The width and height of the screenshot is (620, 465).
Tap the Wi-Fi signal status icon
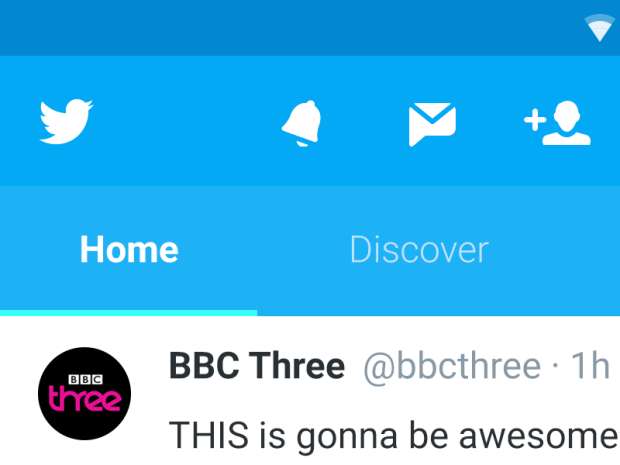[x=600, y=28]
